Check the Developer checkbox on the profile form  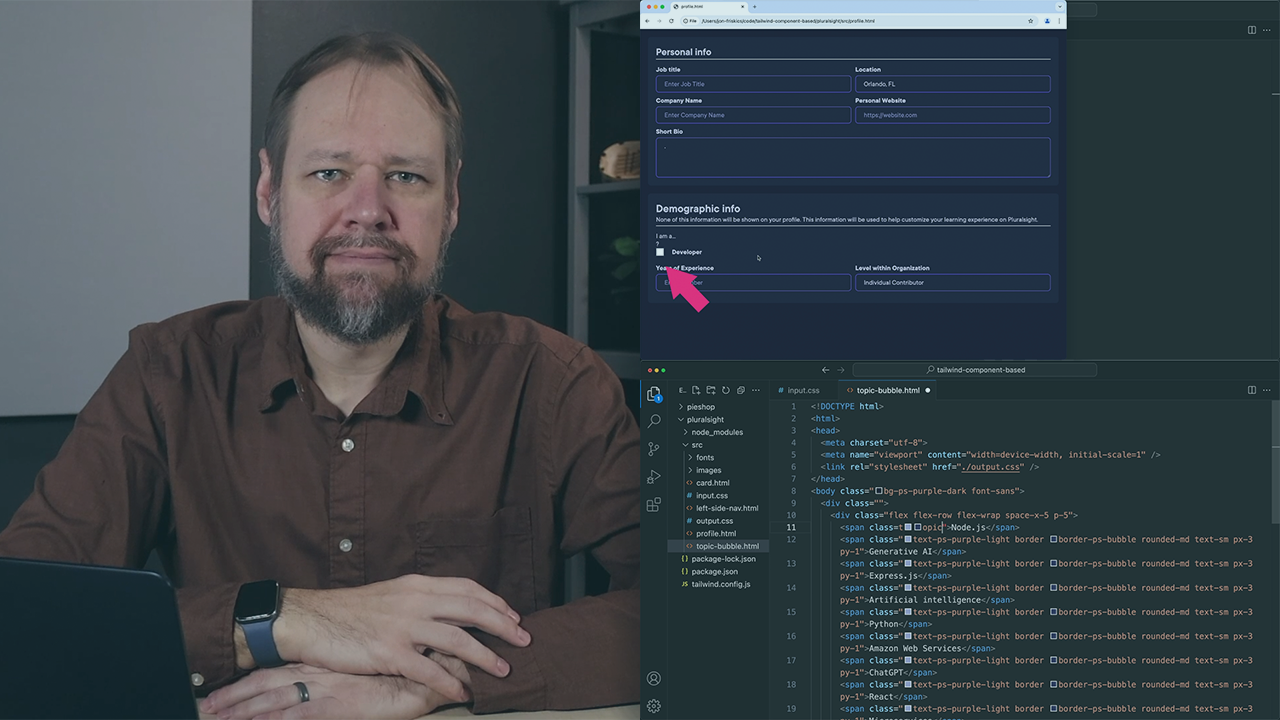[660, 252]
